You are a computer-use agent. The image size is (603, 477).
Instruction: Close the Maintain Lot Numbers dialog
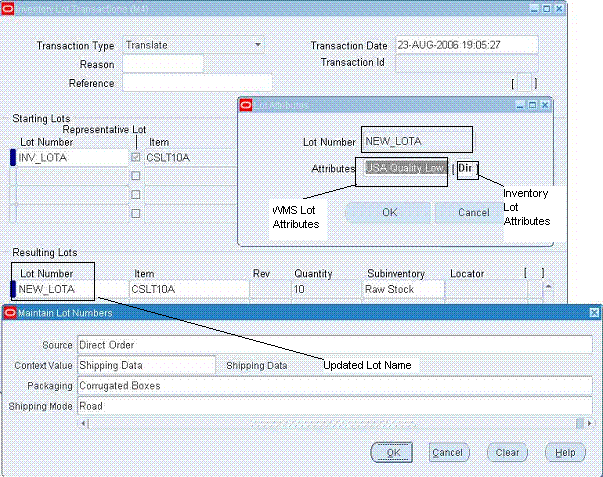click(594, 313)
